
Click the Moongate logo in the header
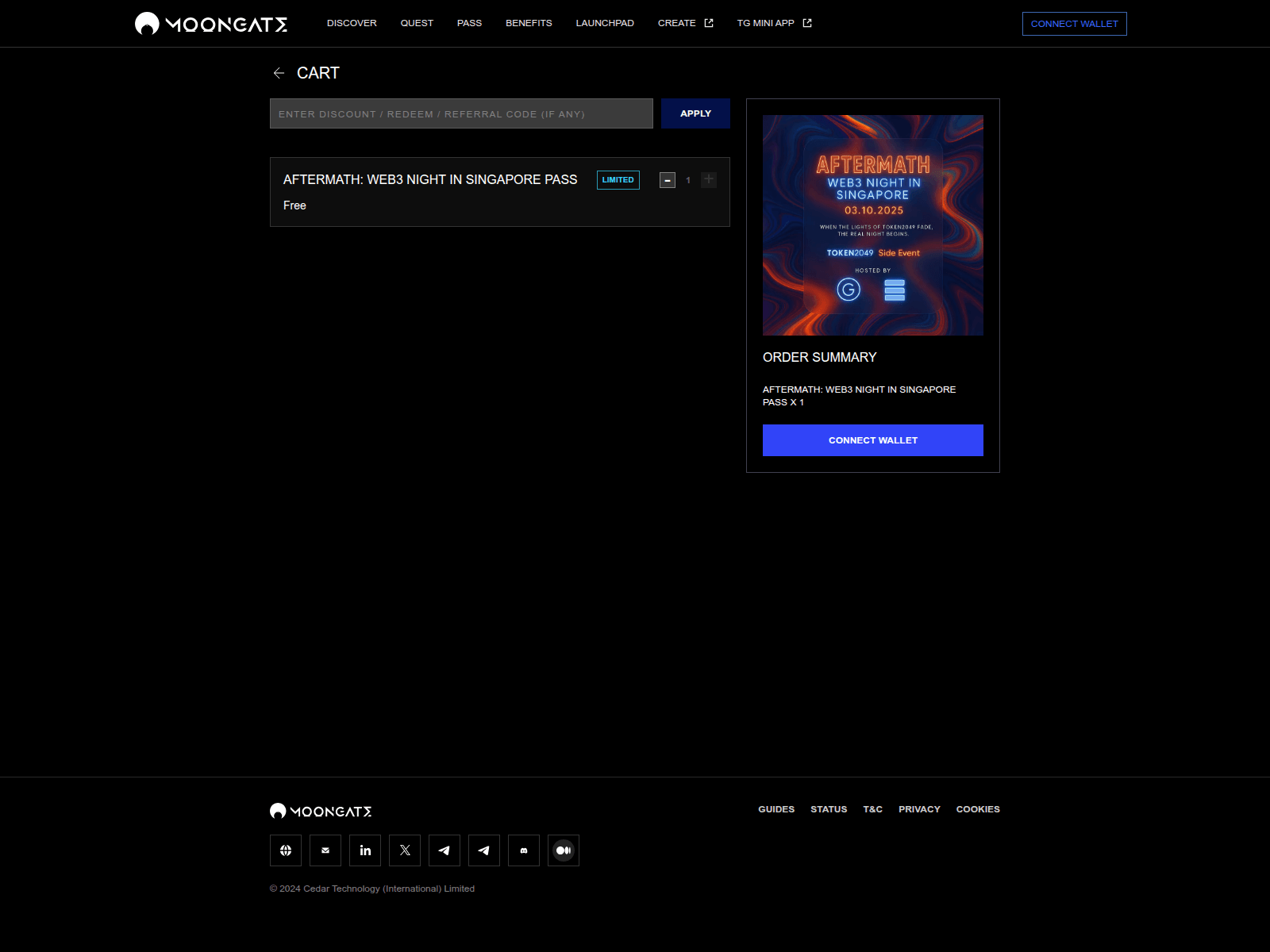211,24
